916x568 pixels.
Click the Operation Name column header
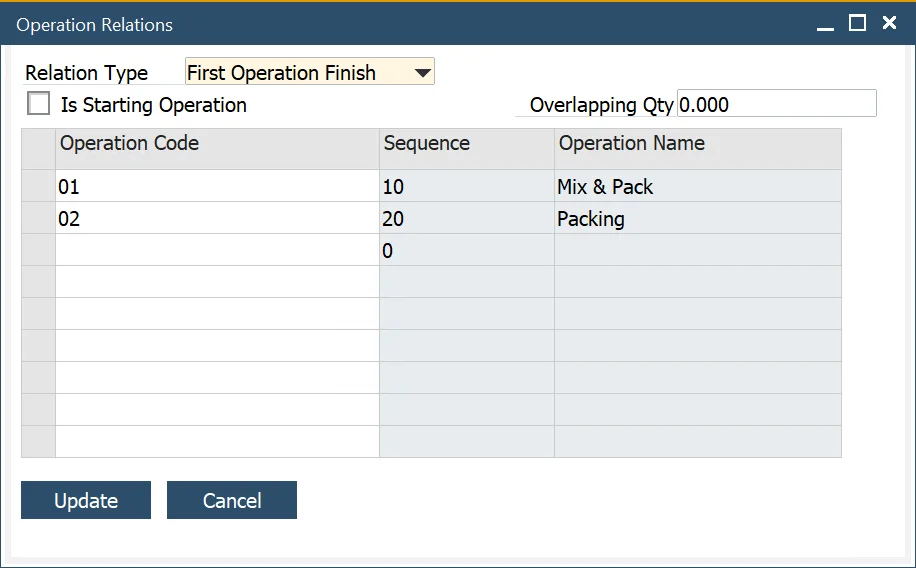pos(697,144)
